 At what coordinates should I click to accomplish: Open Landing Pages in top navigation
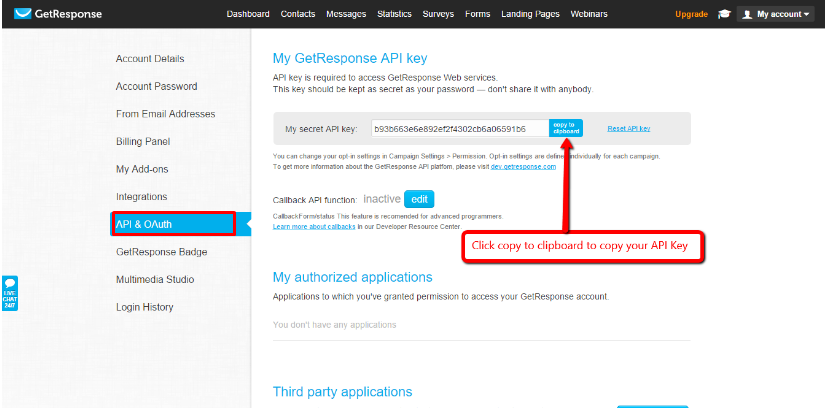point(530,14)
